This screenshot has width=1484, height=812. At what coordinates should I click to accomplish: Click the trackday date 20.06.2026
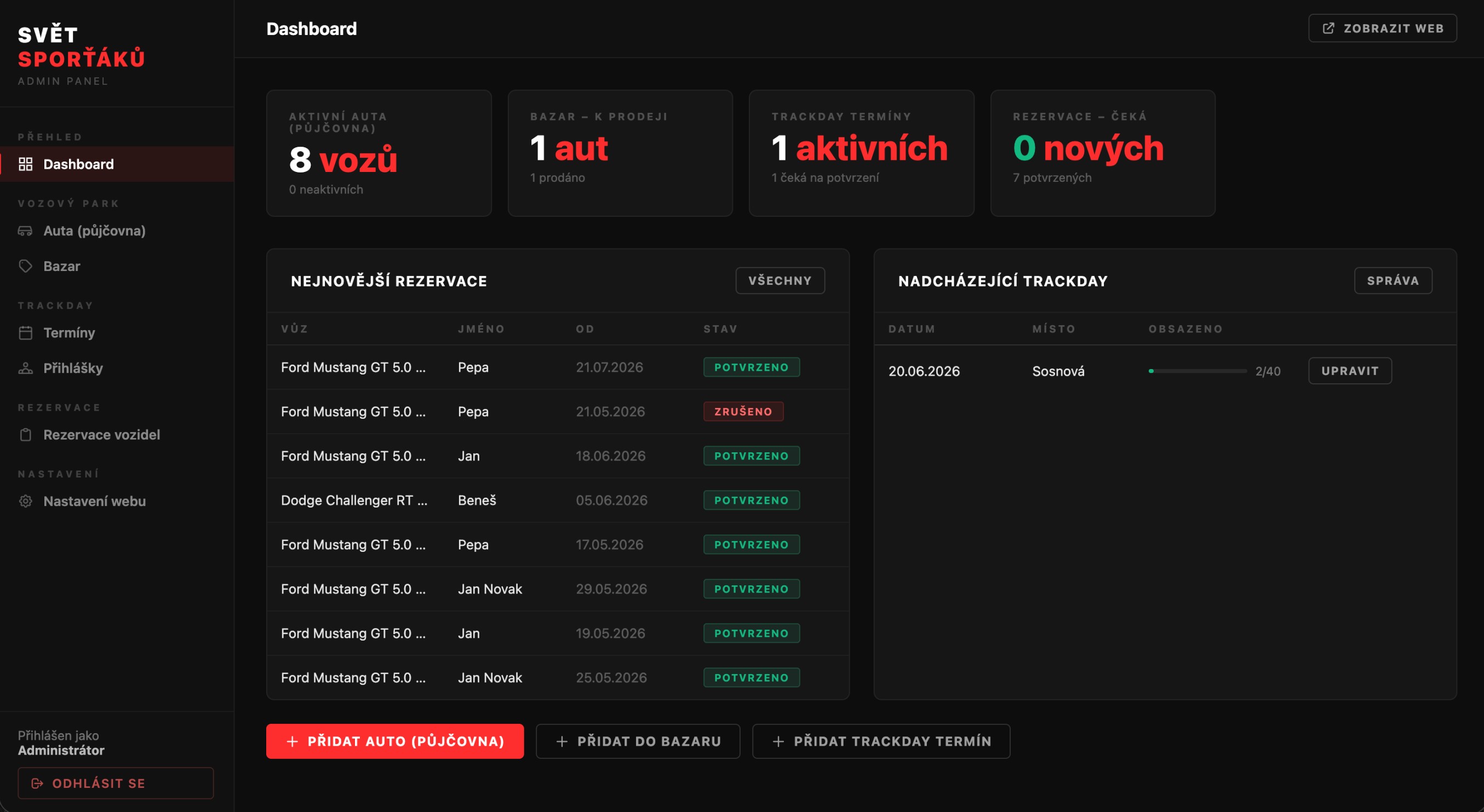(924, 371)
